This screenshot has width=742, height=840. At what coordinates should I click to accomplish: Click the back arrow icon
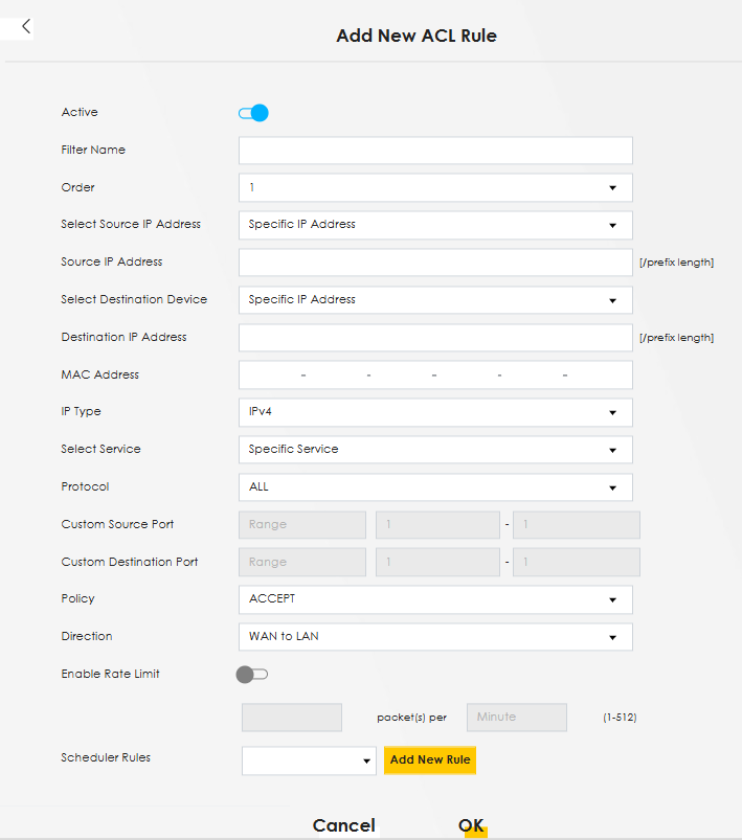pos(26,27)
